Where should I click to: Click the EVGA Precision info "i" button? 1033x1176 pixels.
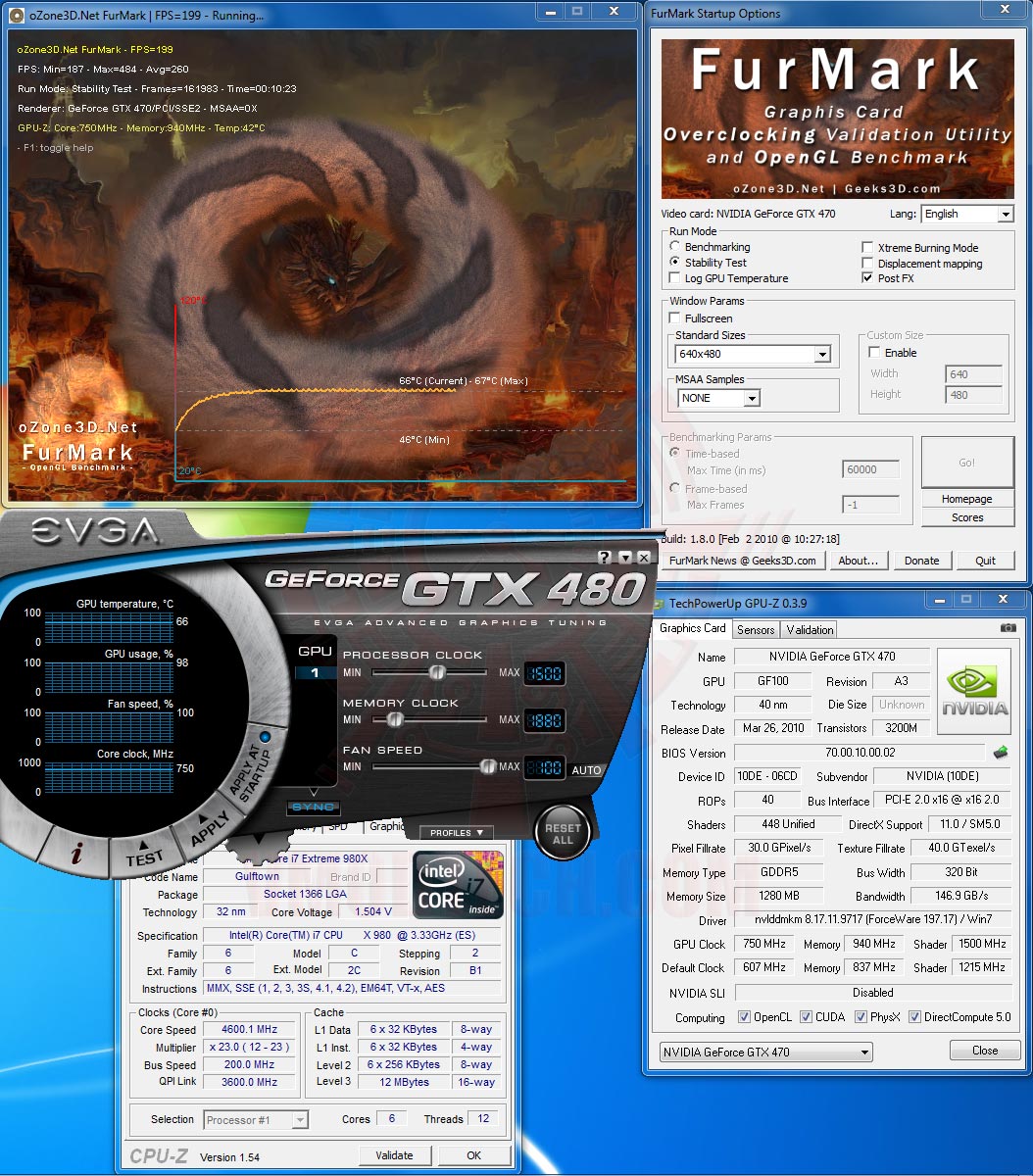(x=76, y=853)
